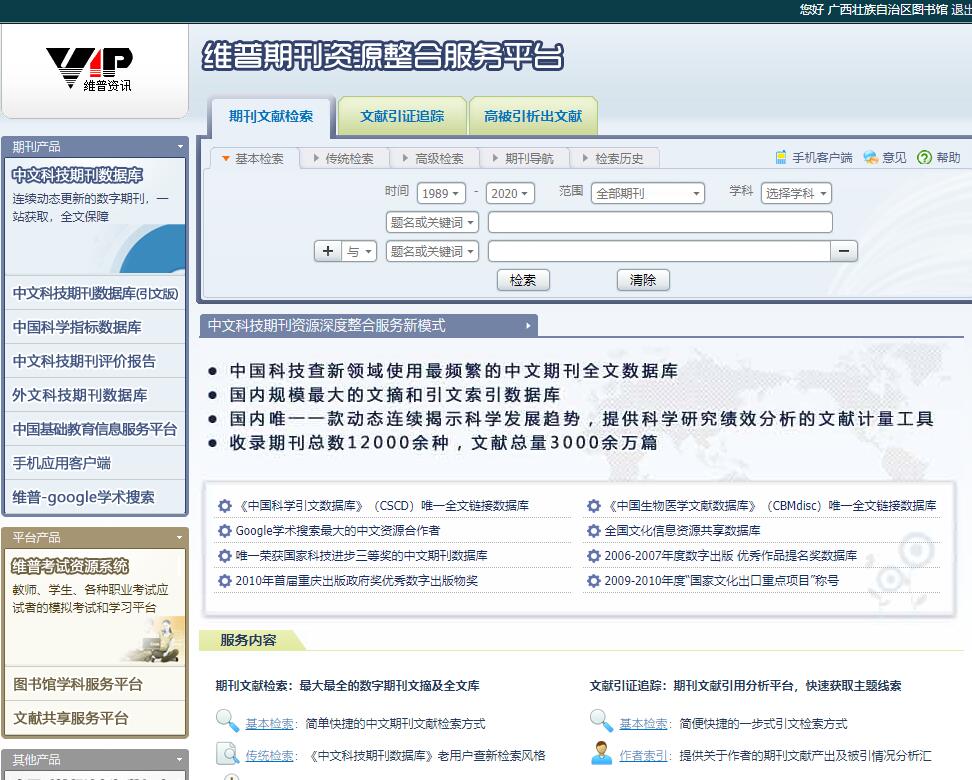This screenshot has width=972, height=780.
Task: Open 手机应用客户端 in sidebar
Action: pyautogui.click(x=95, y=463)
